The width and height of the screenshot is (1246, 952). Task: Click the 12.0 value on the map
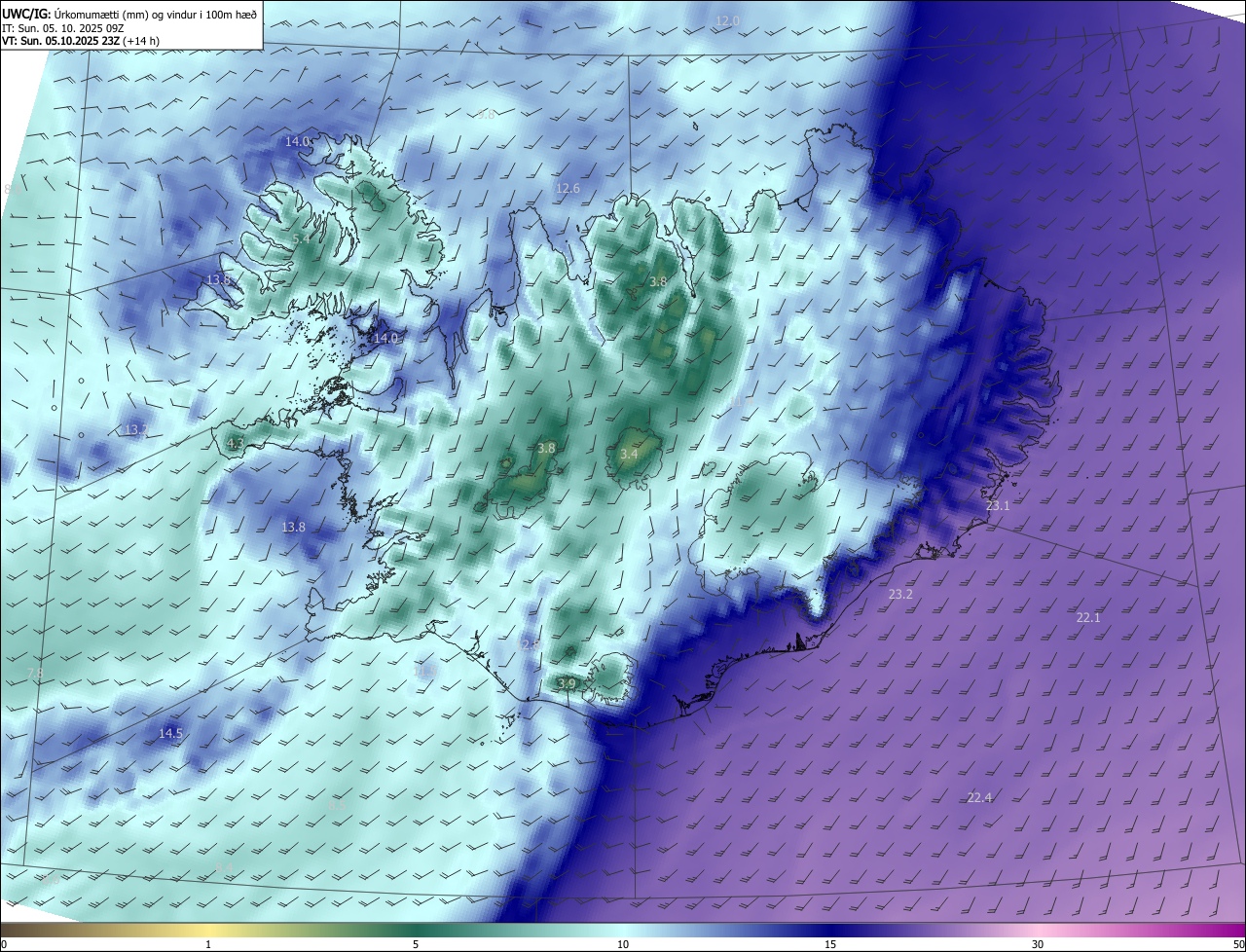pyautogui.click(x=727, y=20)
